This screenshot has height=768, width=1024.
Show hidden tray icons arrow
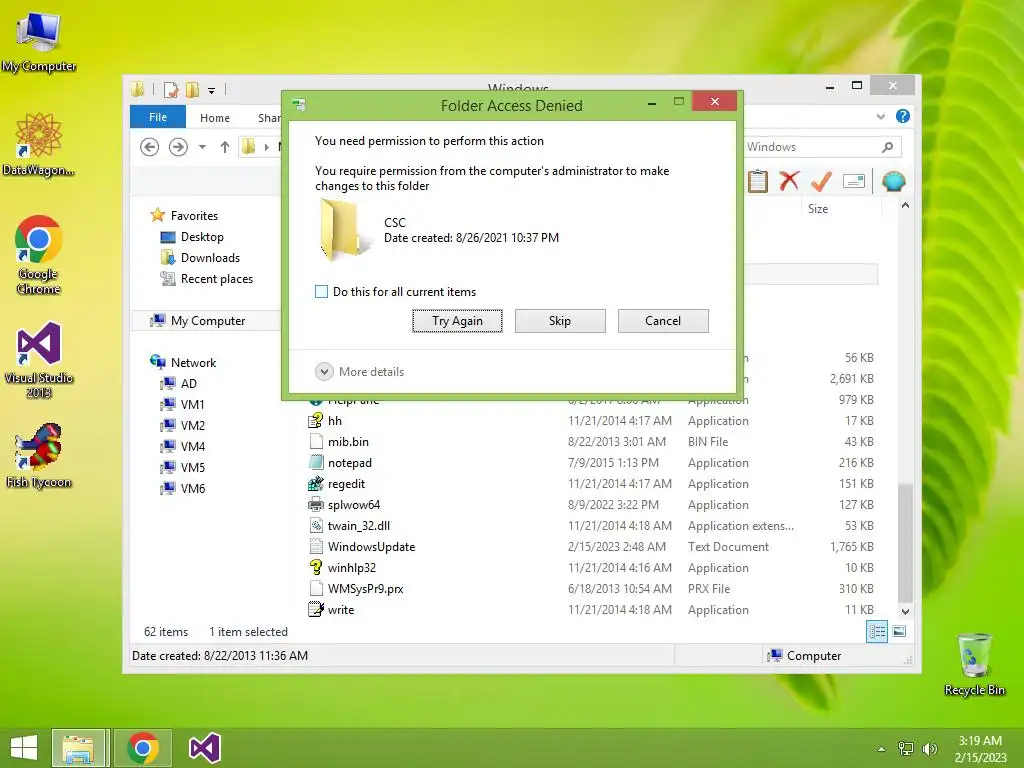tap(881, 749)
